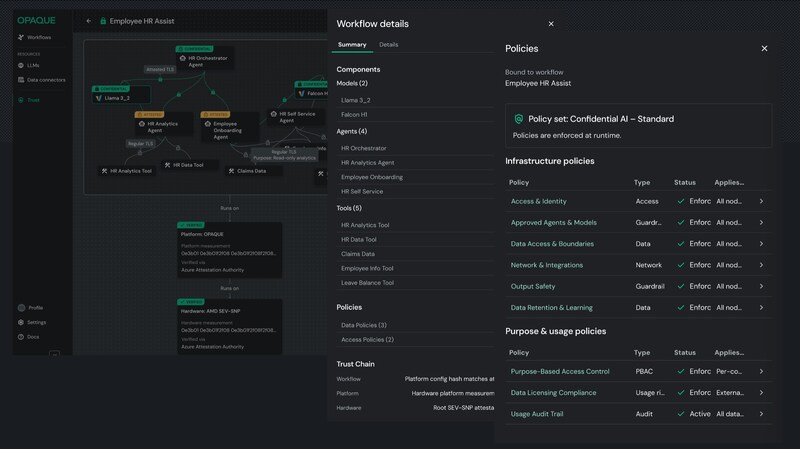Click the green lock icon beside Employee HR Assist
Screen dimensions: 800x449
[103, 21]
